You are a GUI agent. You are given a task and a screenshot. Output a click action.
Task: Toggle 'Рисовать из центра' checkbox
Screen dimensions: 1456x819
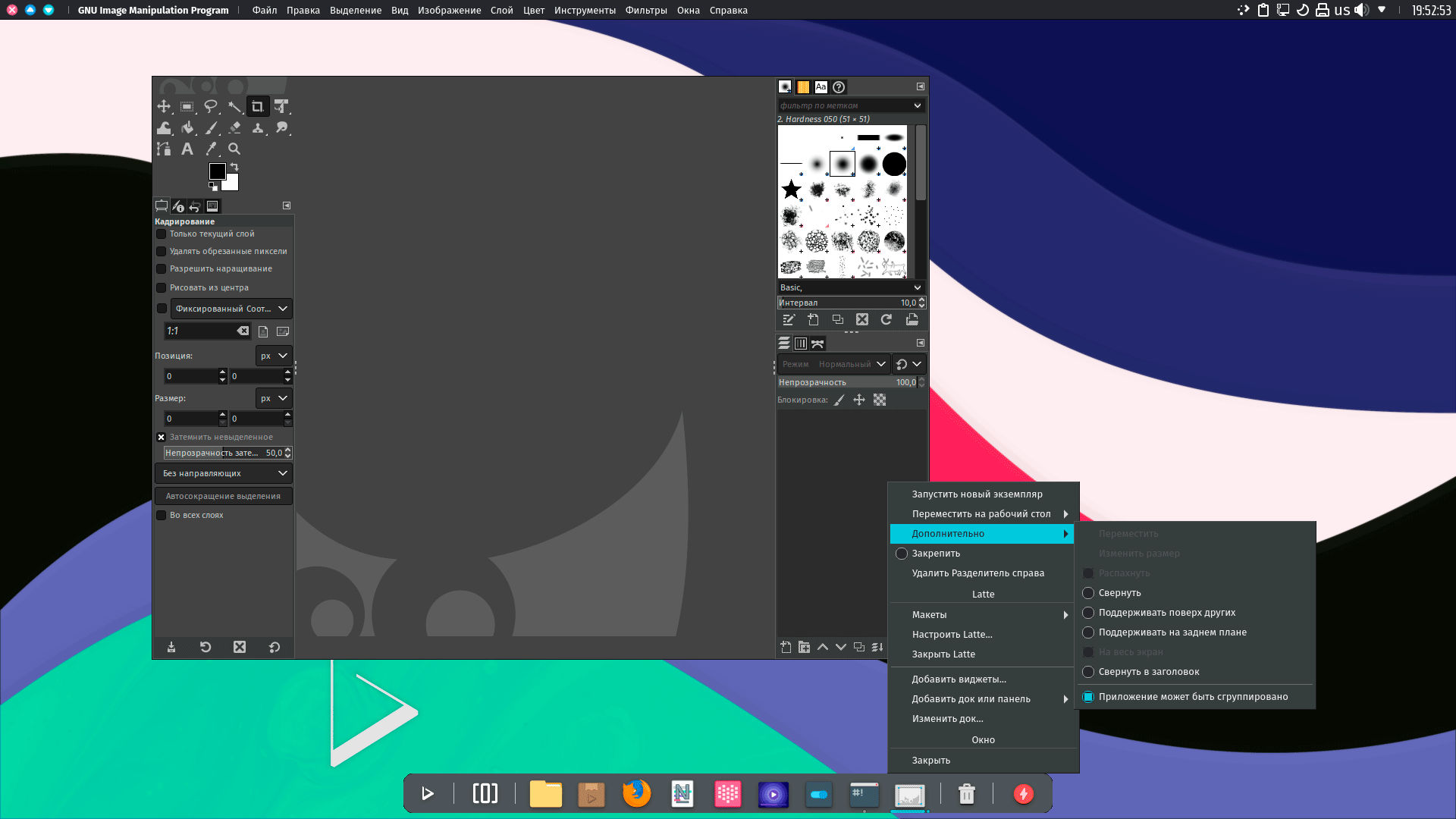(x=162, y=287)
